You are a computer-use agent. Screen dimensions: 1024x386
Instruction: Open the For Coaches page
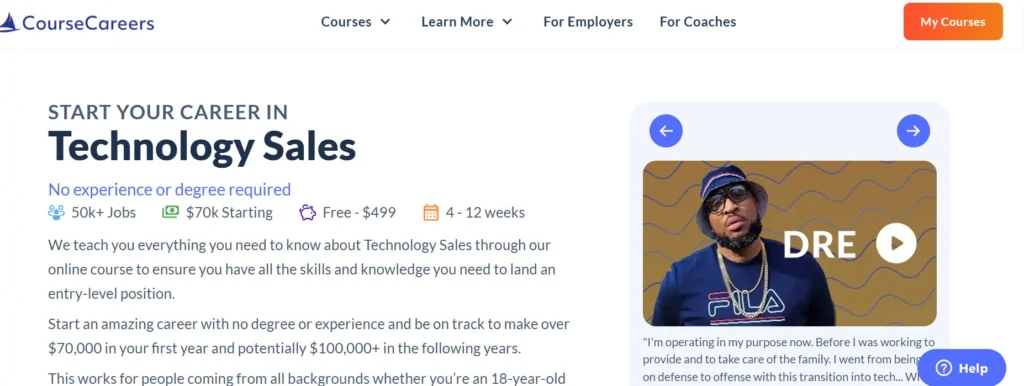pos(697,22)
